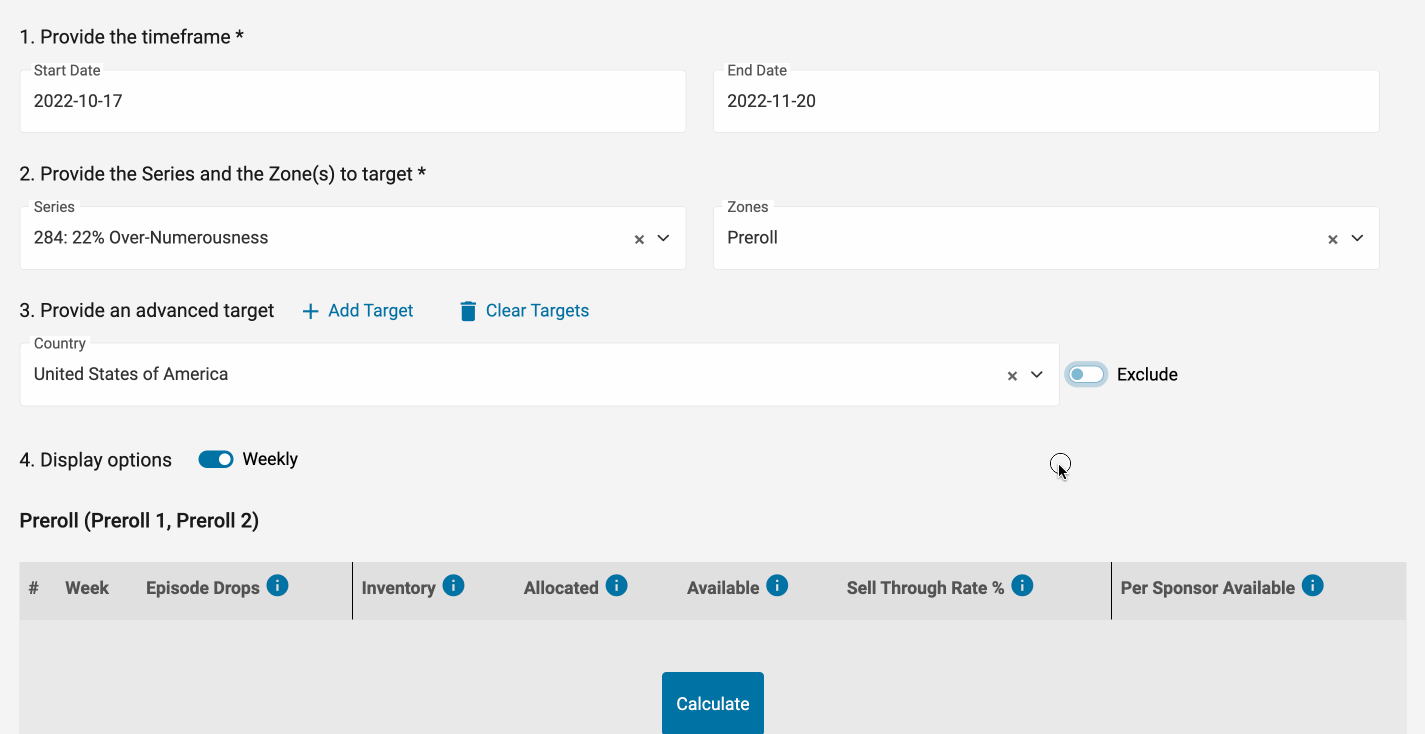Click the Episode Drops column header
The width and height of the screenshot is (1425, 734).
pos(203,588)
